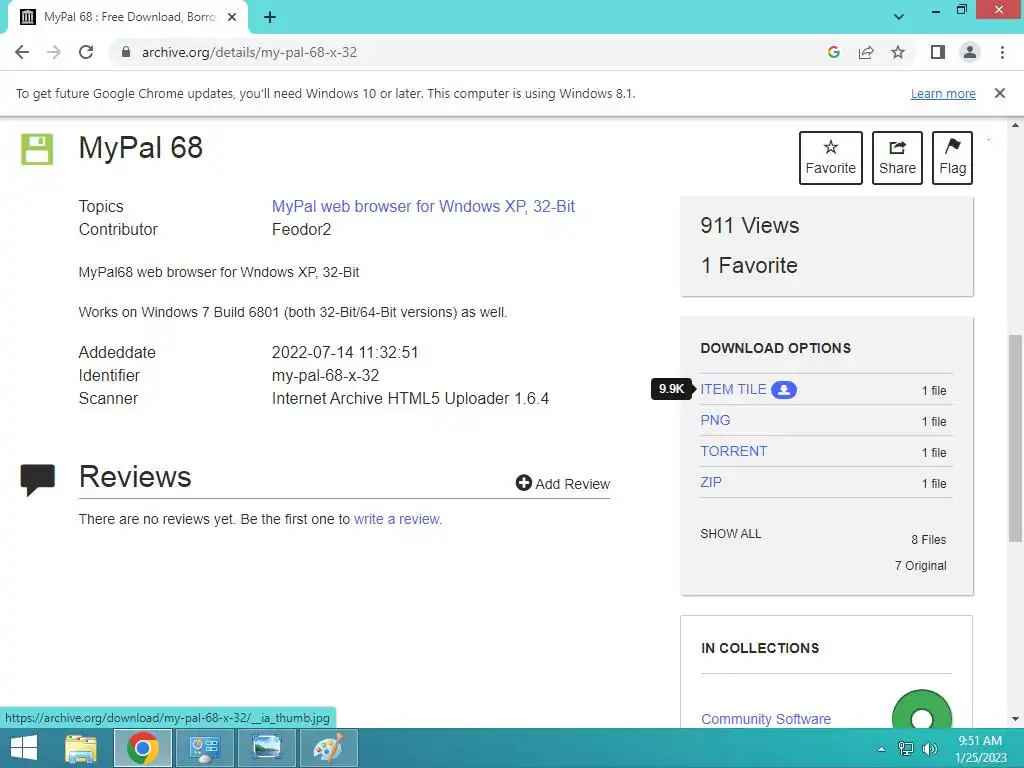
Task: Open the Learn more link
Action: pyautogui.click(x=943, y=93)
